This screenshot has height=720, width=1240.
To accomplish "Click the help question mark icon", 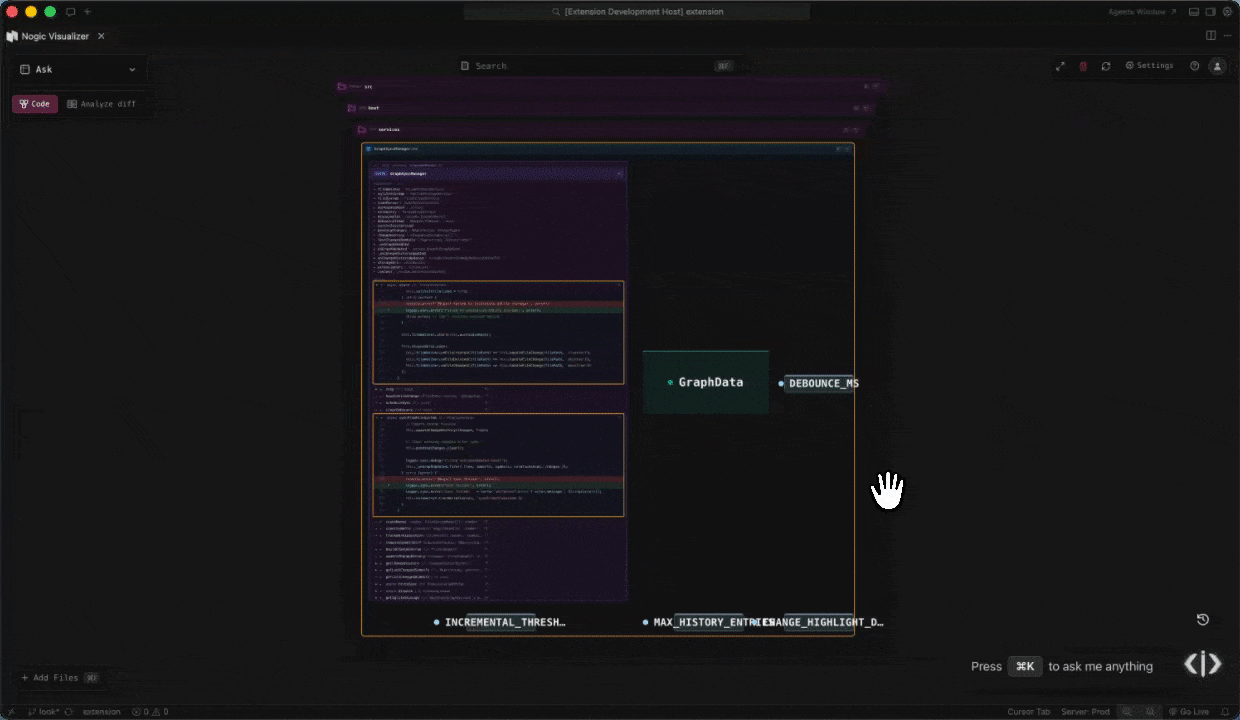I will point(1194,66).
